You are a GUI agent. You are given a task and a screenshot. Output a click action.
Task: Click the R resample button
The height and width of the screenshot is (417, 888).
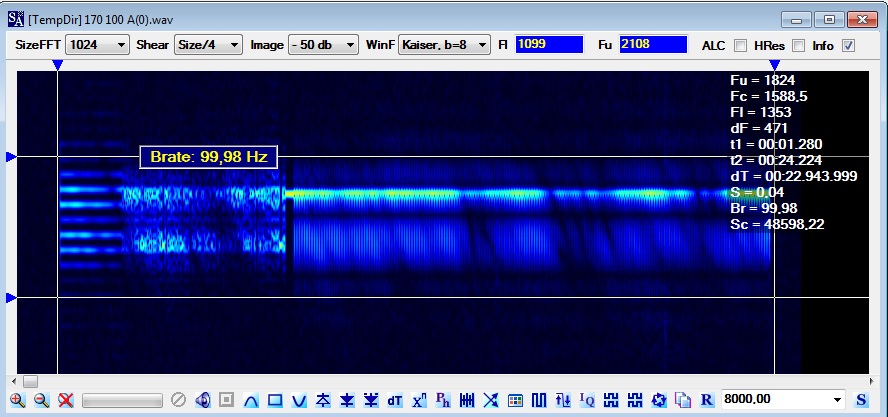point(707,400)
